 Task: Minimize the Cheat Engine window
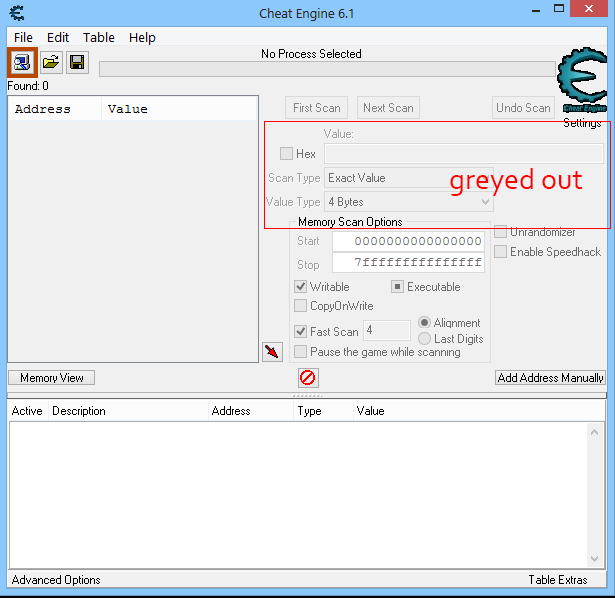(536, 9)
